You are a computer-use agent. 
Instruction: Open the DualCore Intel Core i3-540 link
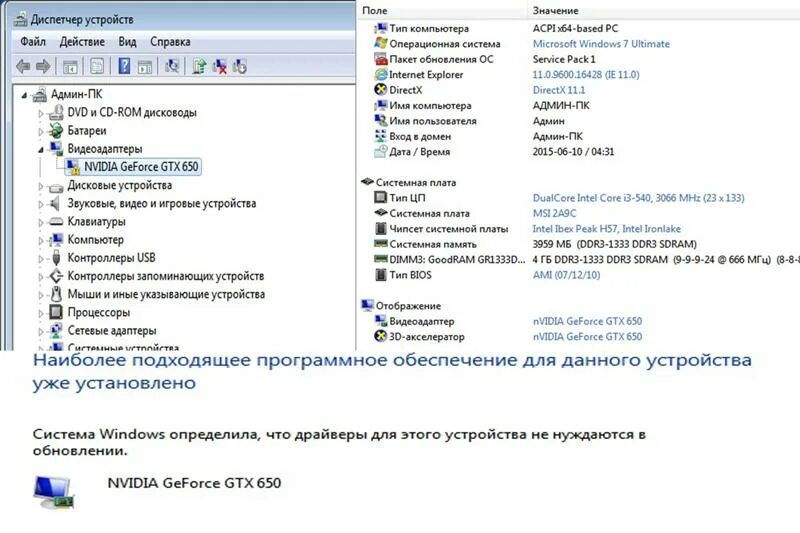(638, 198)
